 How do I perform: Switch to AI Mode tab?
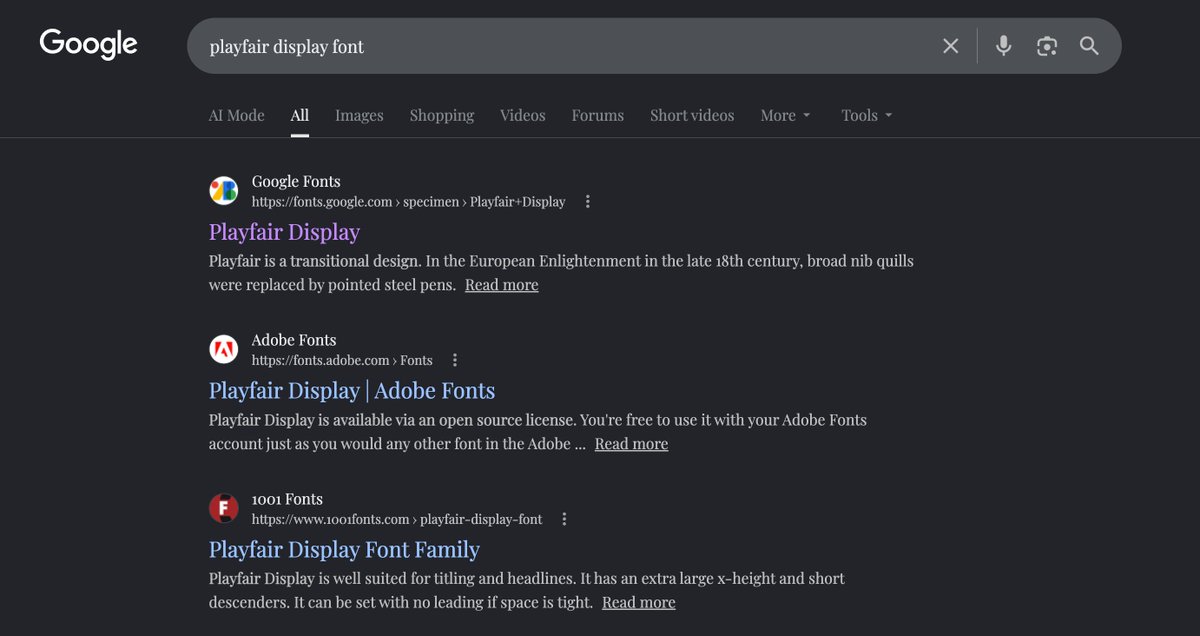pos(237,116)
